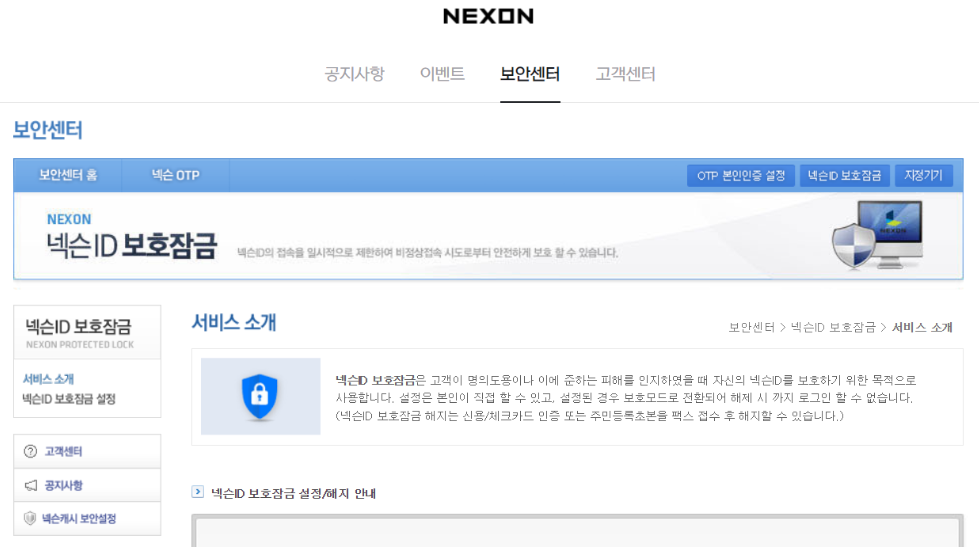This screenshot has height=552, width=979.
Task: Go to the 보안센터 홈 tab in the blue bar
Action: [68, 175]
